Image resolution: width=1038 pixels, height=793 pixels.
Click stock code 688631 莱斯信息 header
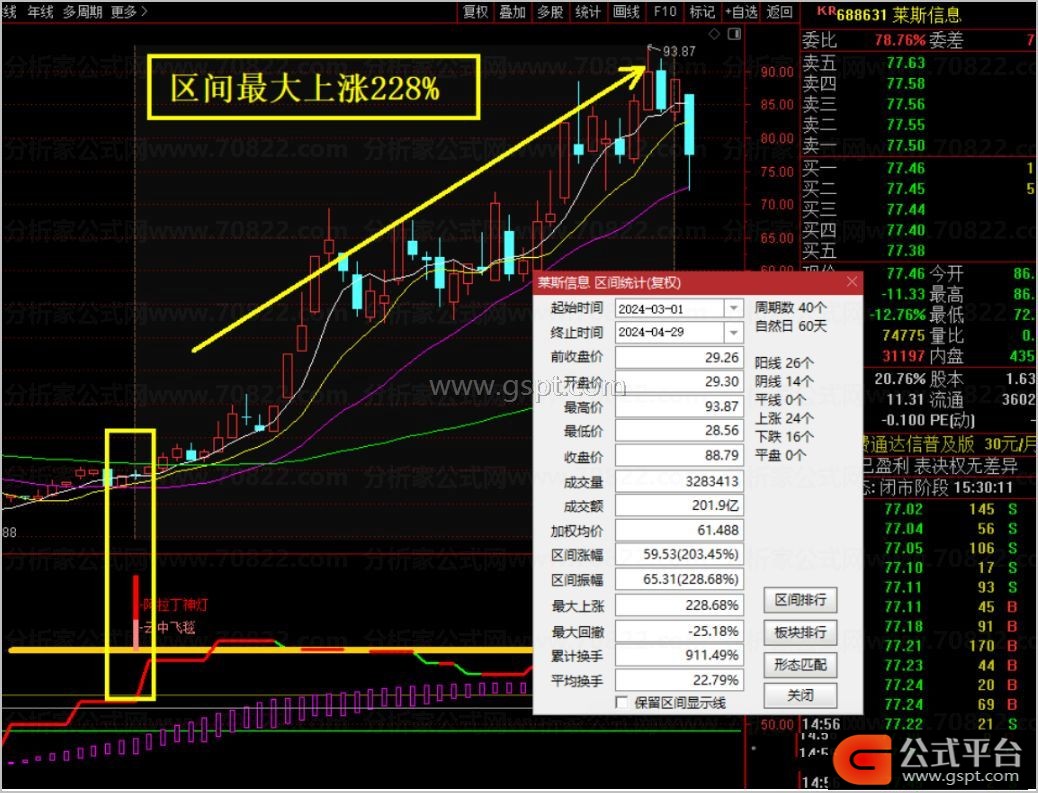click(898, 13)
